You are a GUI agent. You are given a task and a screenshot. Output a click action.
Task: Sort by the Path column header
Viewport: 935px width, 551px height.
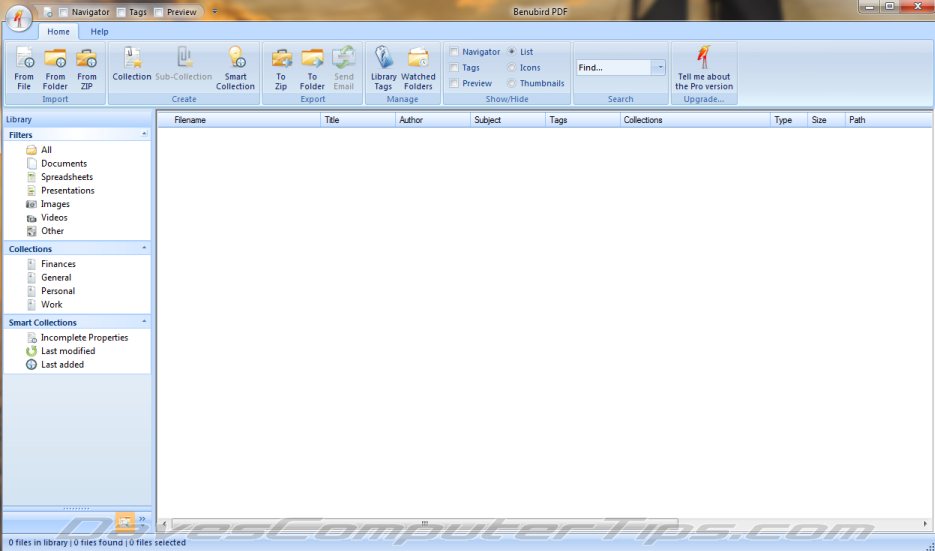(x=888, y=120)
